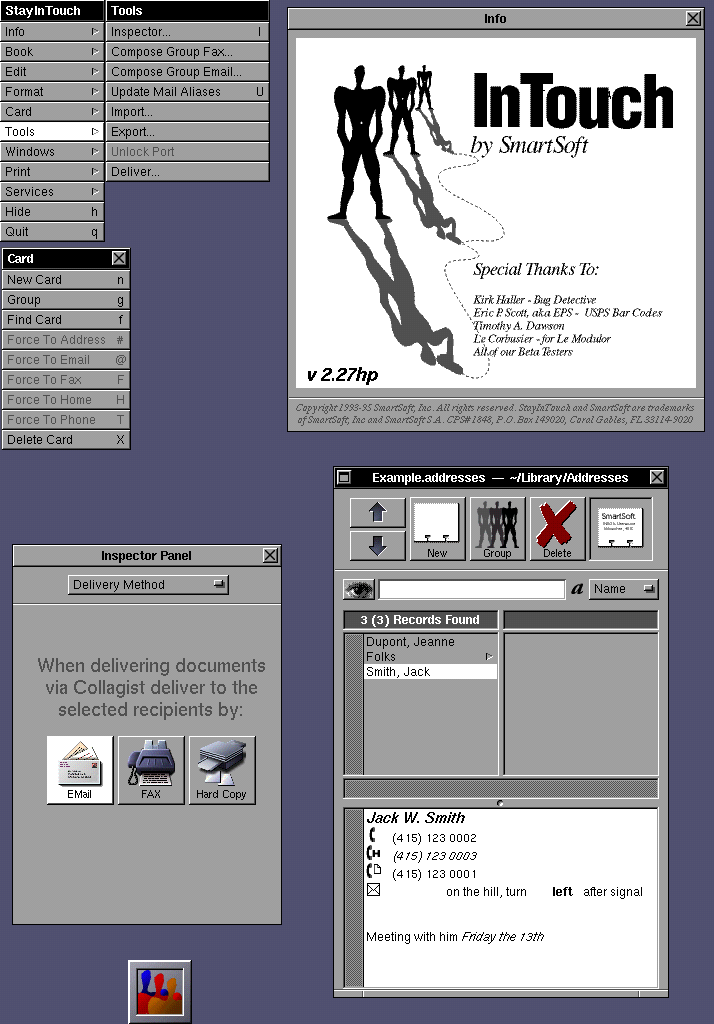Open the Delivery Method popup in the Inspector
714x1024 pixels.
click(148, 584)
